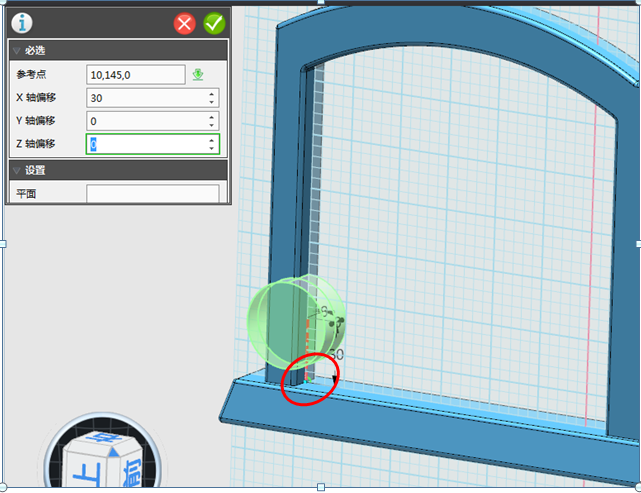Click the 30 dimension label in viewport
Viewport: 641px width, 493px height.
[x=337, y=355]
